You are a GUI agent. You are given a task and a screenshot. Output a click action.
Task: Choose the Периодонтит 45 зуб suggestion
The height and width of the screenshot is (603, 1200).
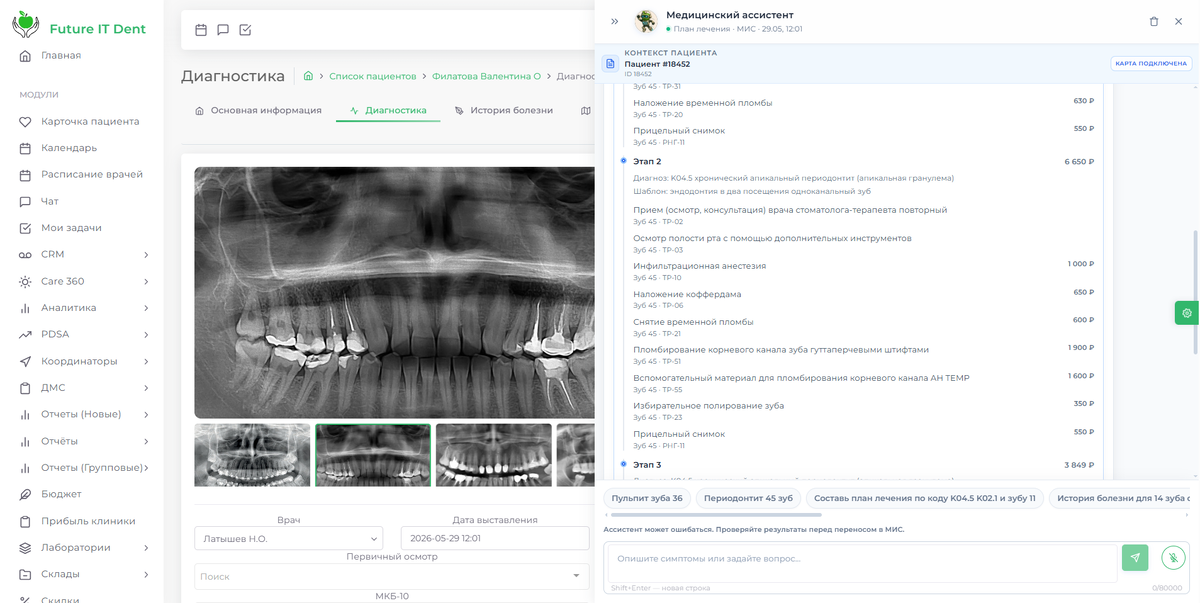click(748, 498)
